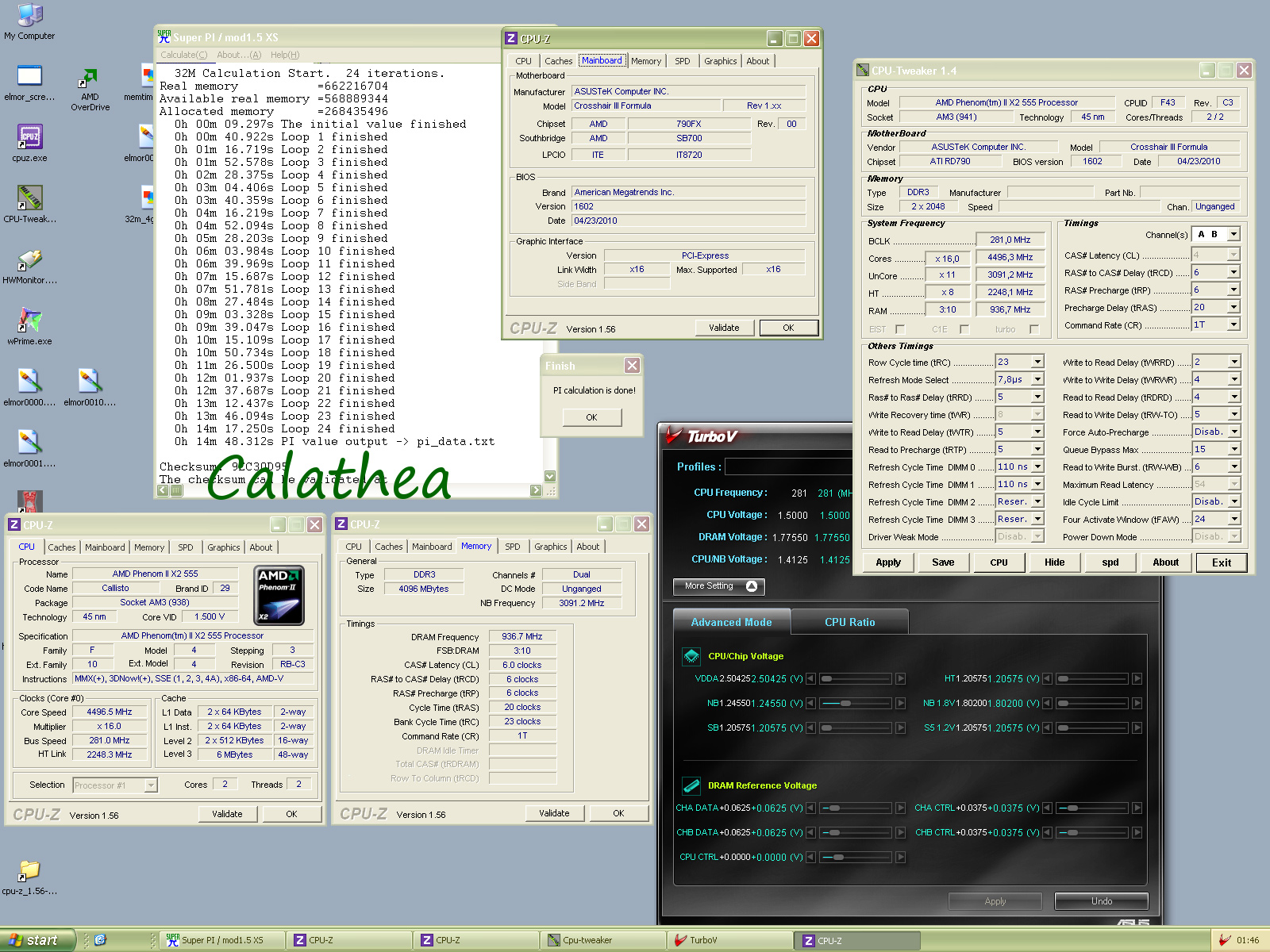Adjust the NB voltage slider in TurboV
The image size is (1270, 952).
(845, 703)
